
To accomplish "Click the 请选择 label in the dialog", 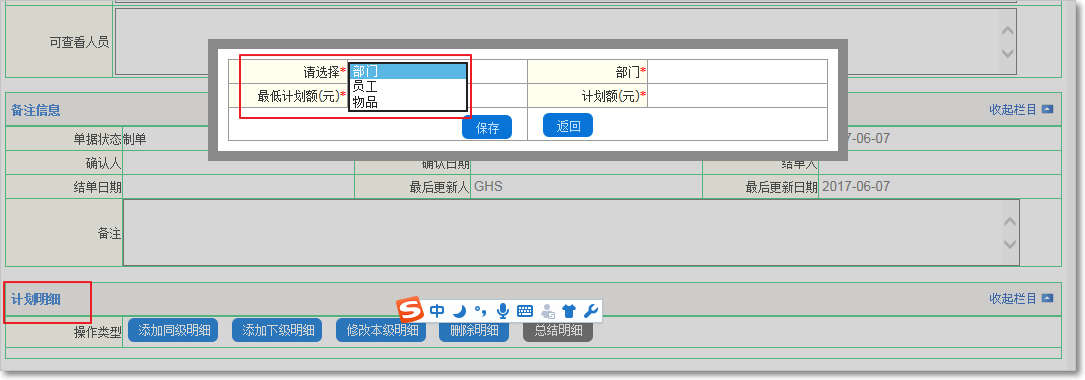I will click(x=322, y=72).
